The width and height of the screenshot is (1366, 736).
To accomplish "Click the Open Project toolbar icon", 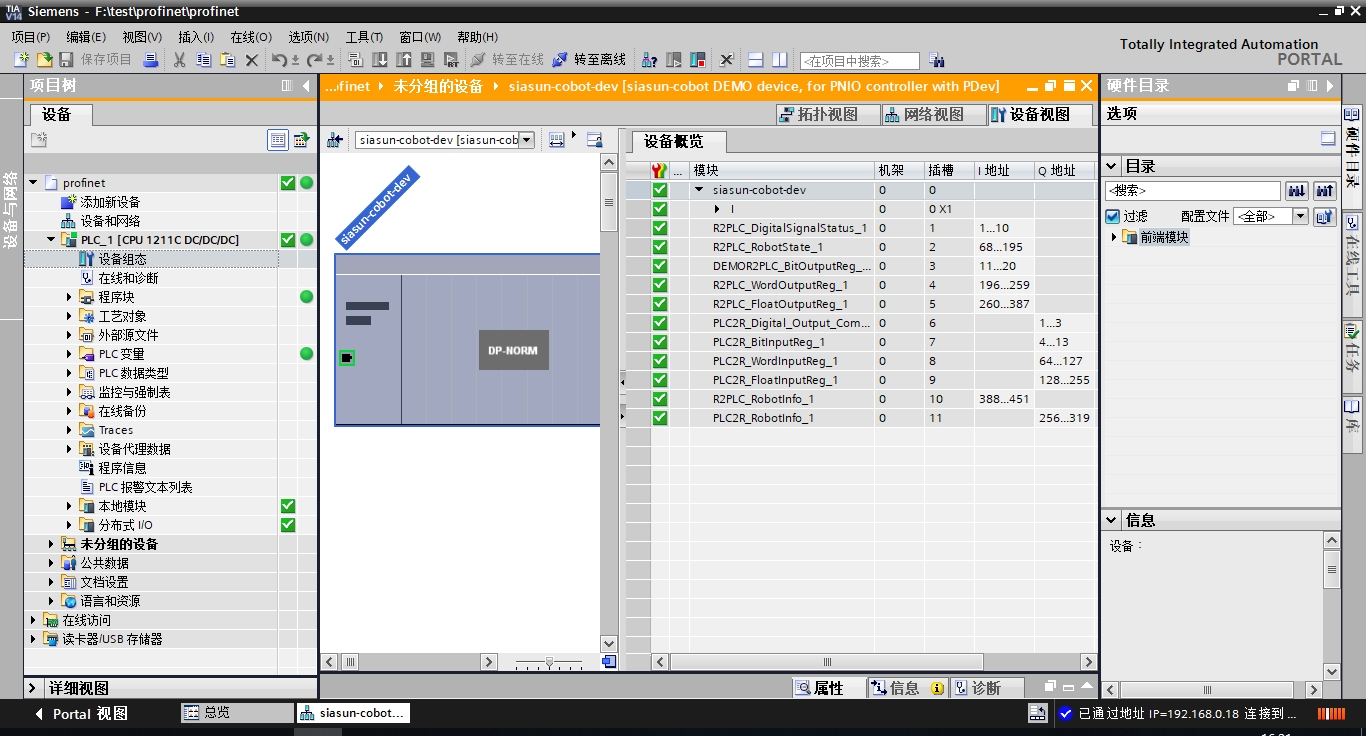I will coord(44,60).
